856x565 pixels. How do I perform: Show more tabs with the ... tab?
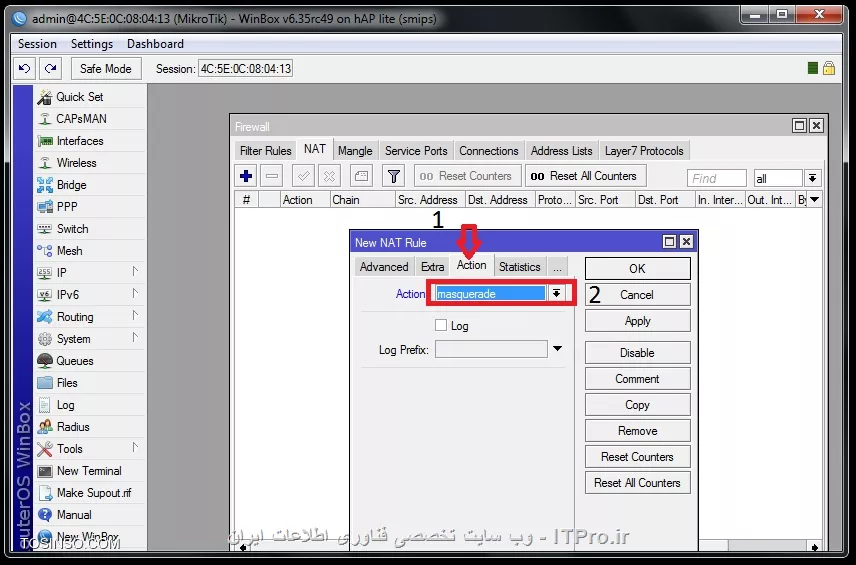click(557, 267)
